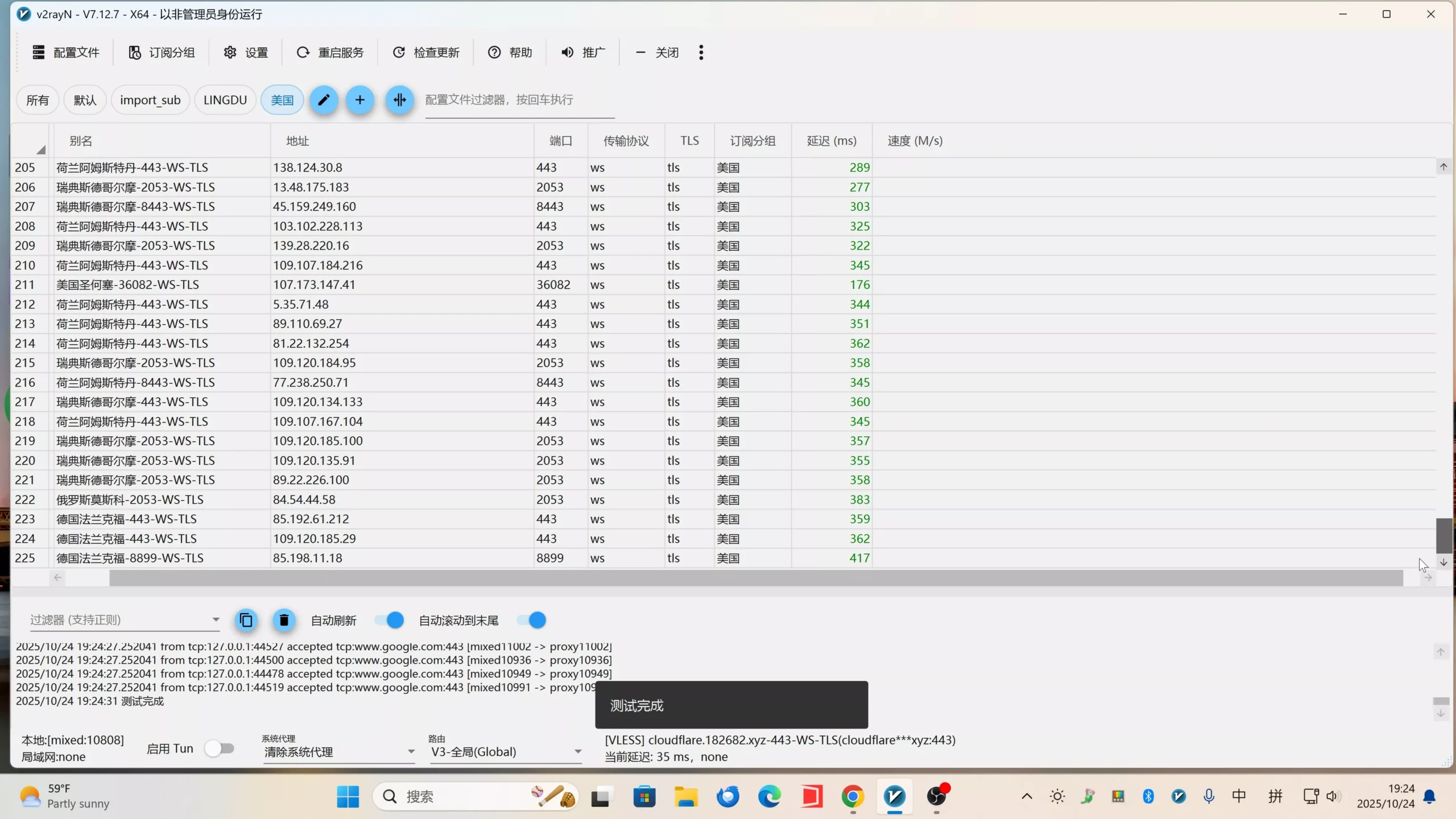
Task: Add a new server with the plus icon
Action: coord(360,100)
